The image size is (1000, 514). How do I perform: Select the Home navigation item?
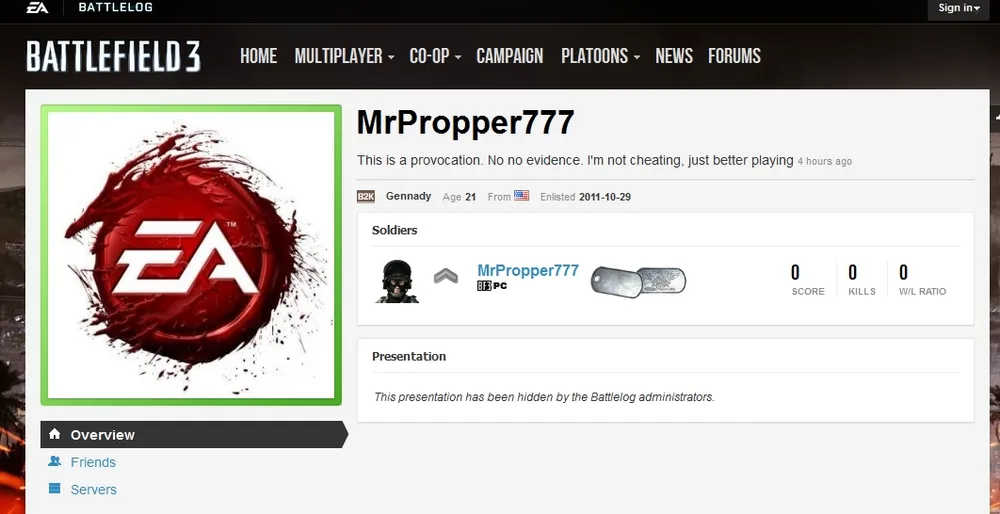(x=258, y=56)
